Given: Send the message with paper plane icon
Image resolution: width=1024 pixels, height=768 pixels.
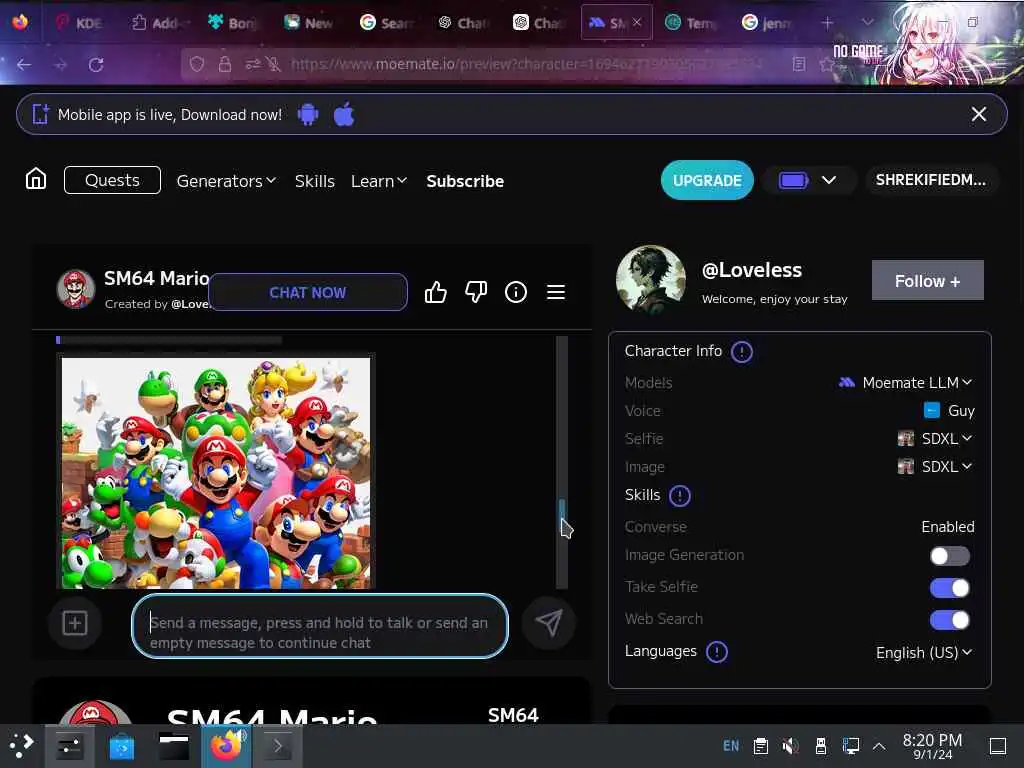Looking at the screenshot, I should pyautogui.click(x=549, y=623).
